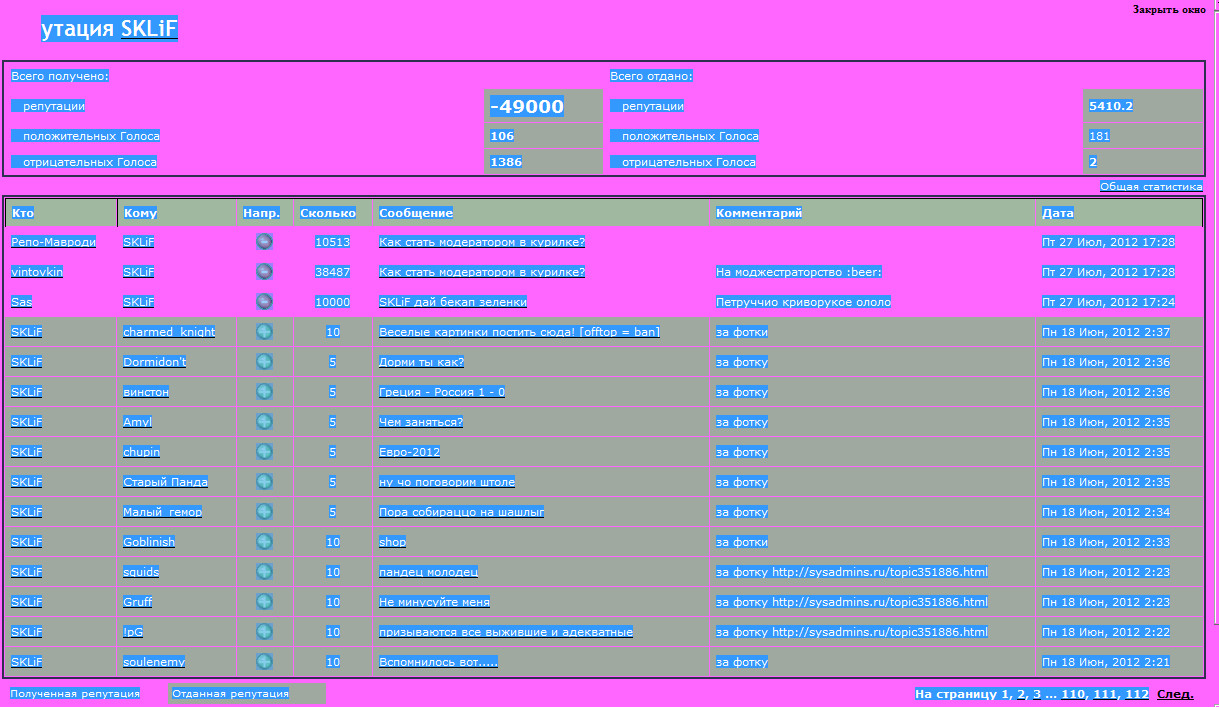Image resolution: width=1219 pixels, height=707 pixels.
Task: Click the minus icon in Sas row
Action: [x=264, y=301]
